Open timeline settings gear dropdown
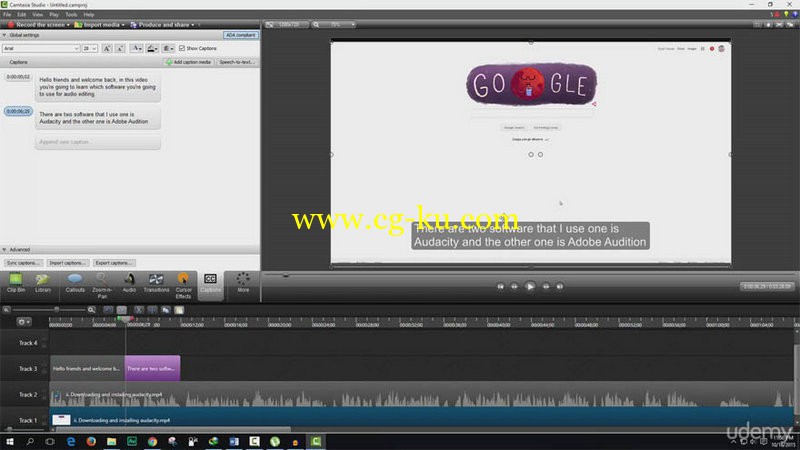Screen dimensions: 800x450 point(23,322)
